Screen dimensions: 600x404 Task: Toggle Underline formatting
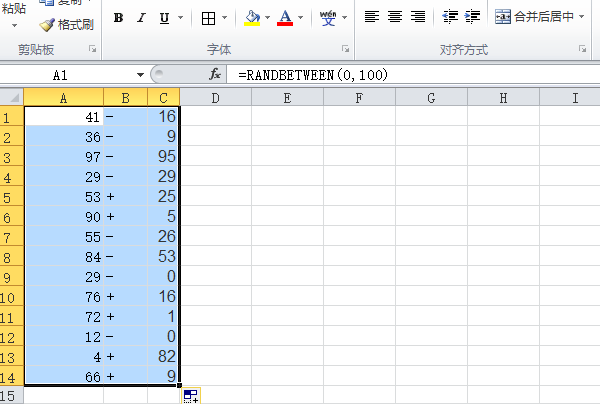click(165, 18)
